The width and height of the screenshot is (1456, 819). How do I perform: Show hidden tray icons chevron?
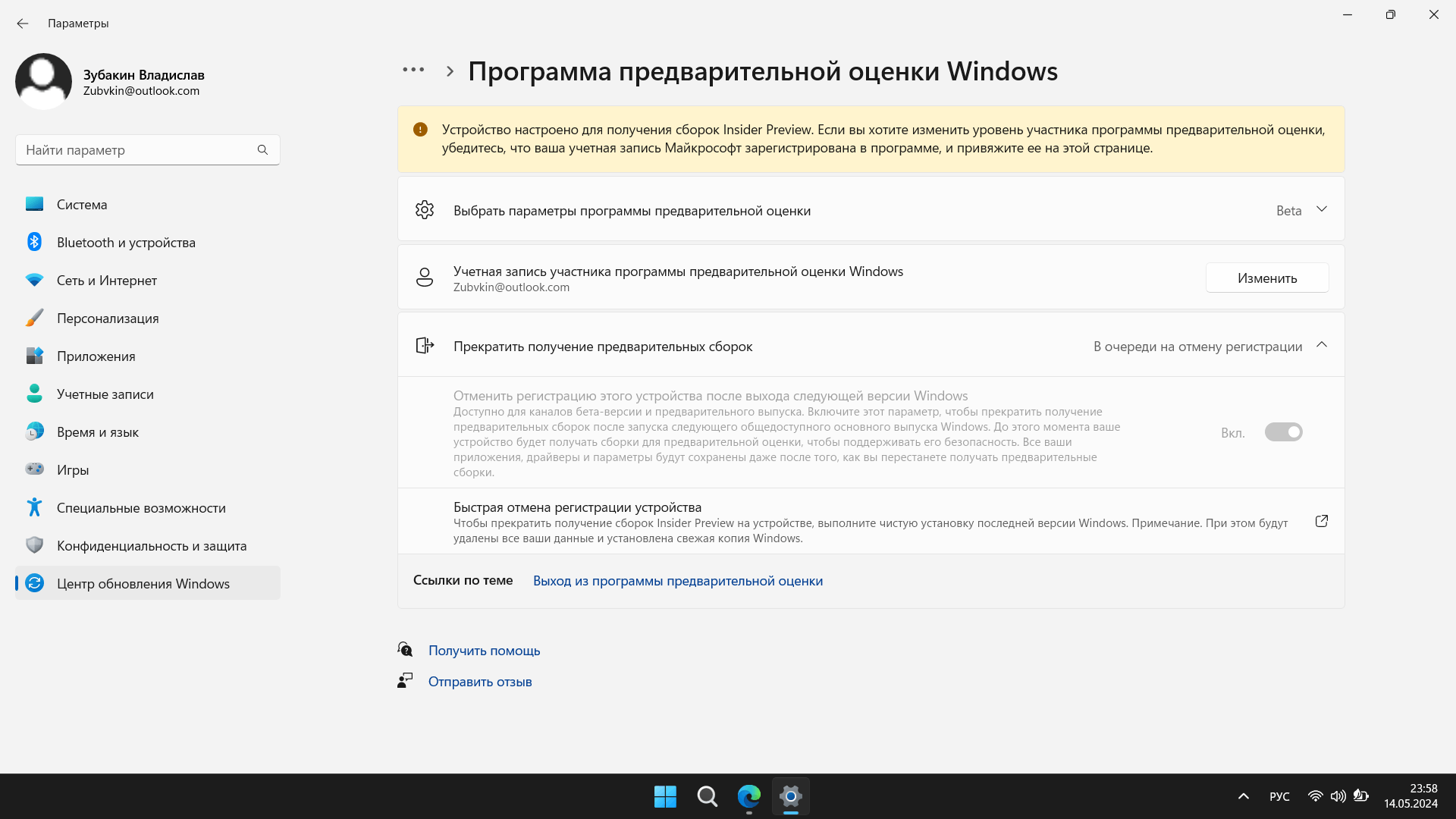coord(1244,796)
